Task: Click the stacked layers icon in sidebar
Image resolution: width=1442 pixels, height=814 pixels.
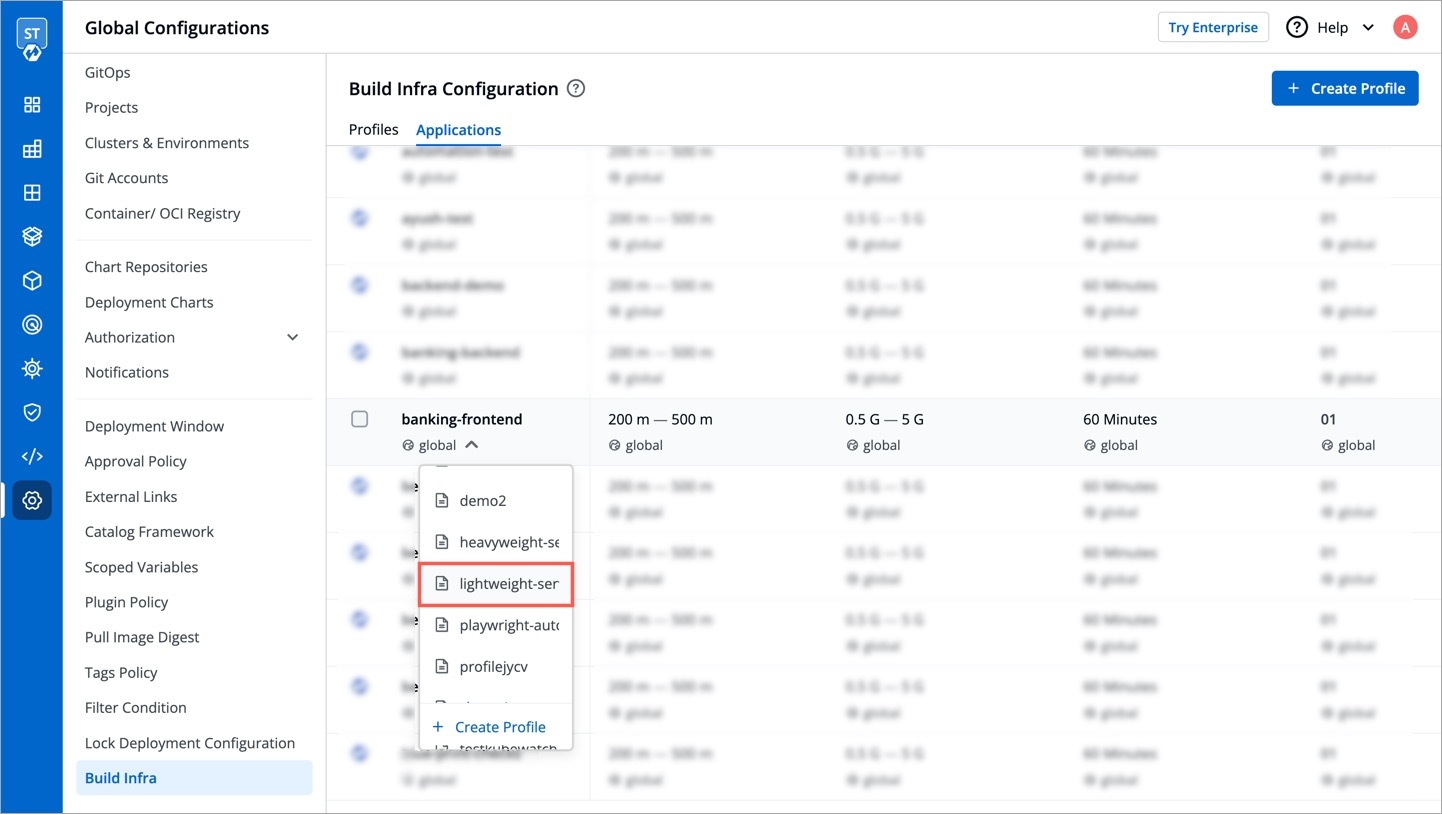Action: coord(32,237)
